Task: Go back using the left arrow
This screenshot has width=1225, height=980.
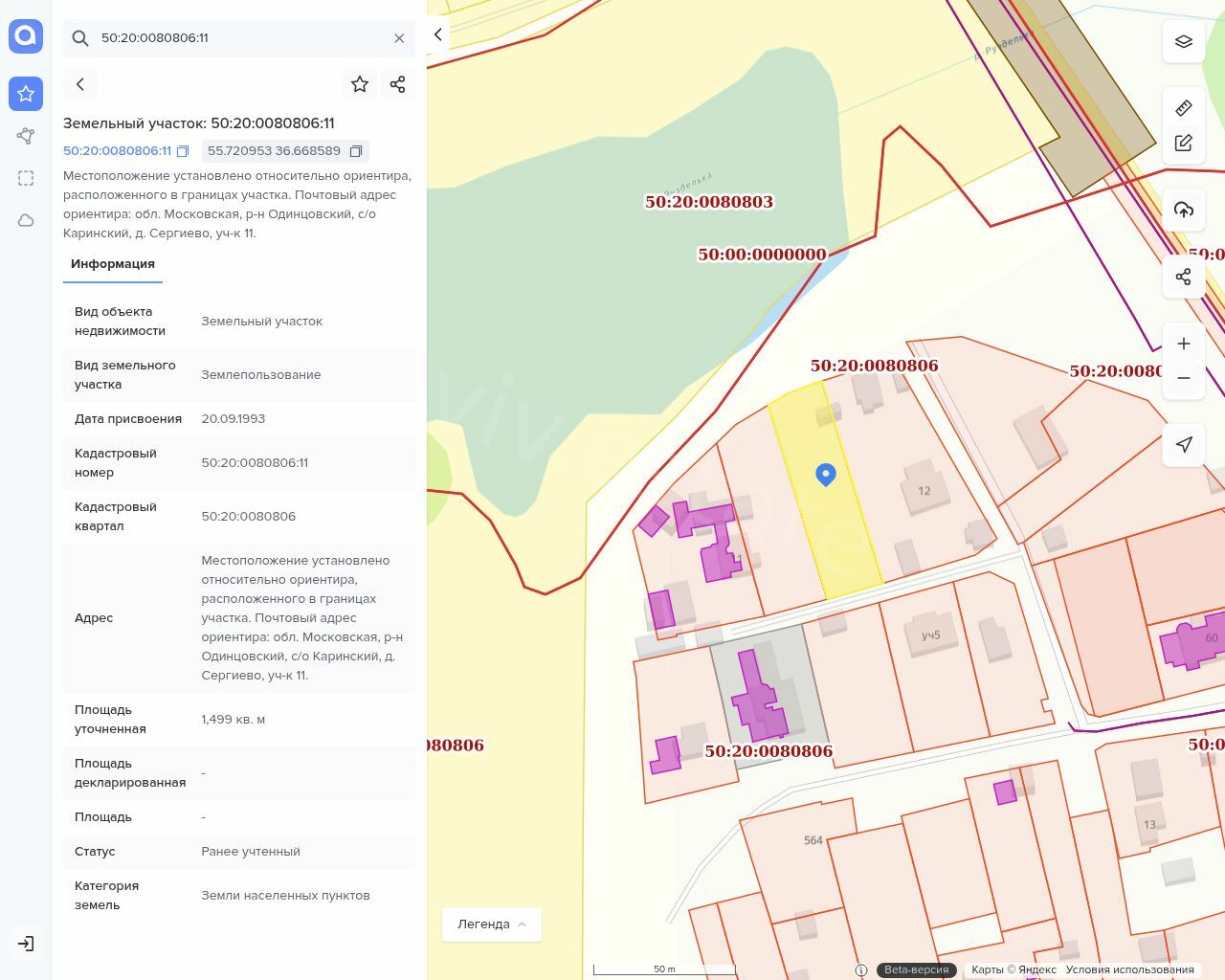Action: (80, 84)
